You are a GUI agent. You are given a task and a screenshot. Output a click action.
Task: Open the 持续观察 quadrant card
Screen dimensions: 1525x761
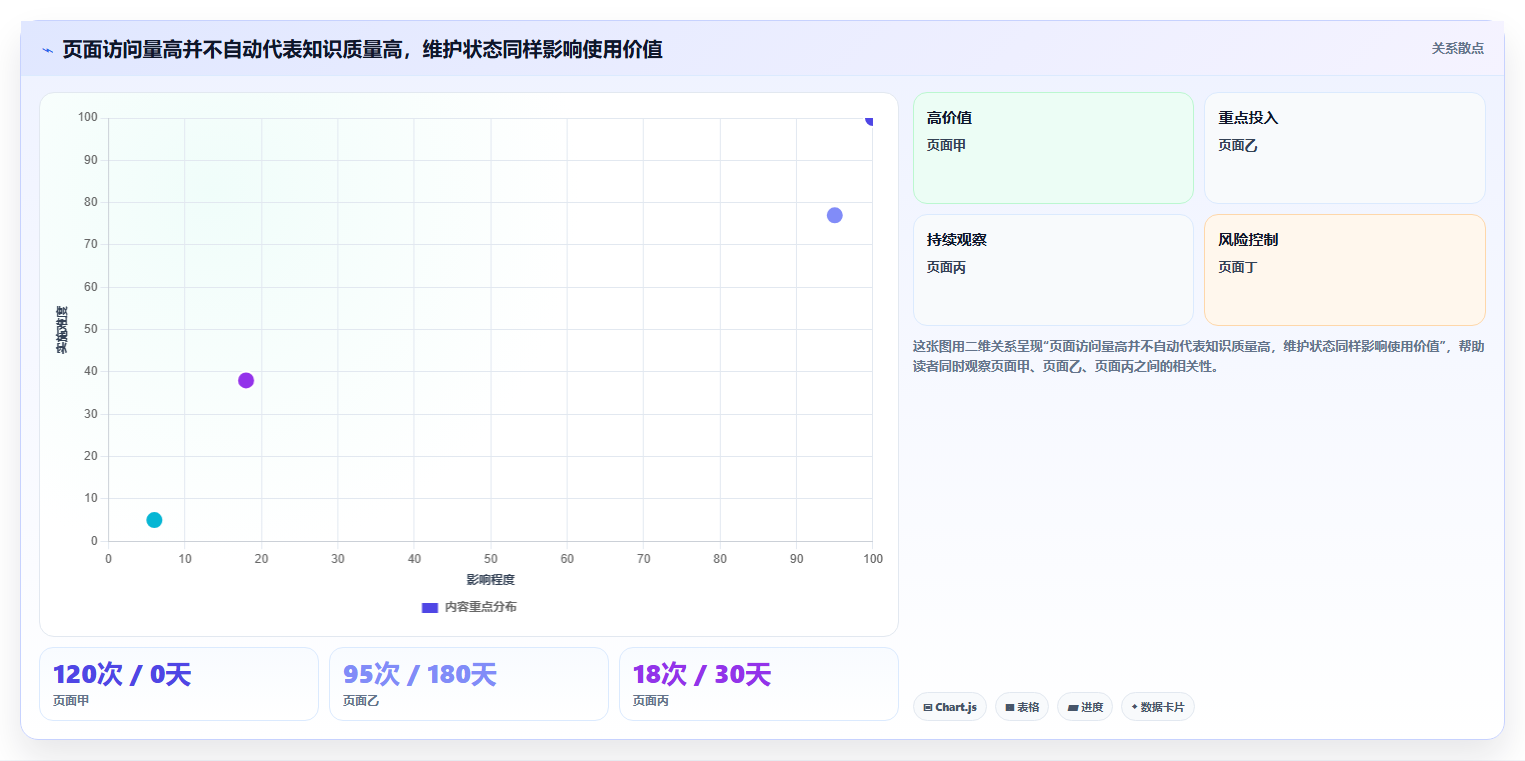pyautogui.click(x=1053, y=270)
